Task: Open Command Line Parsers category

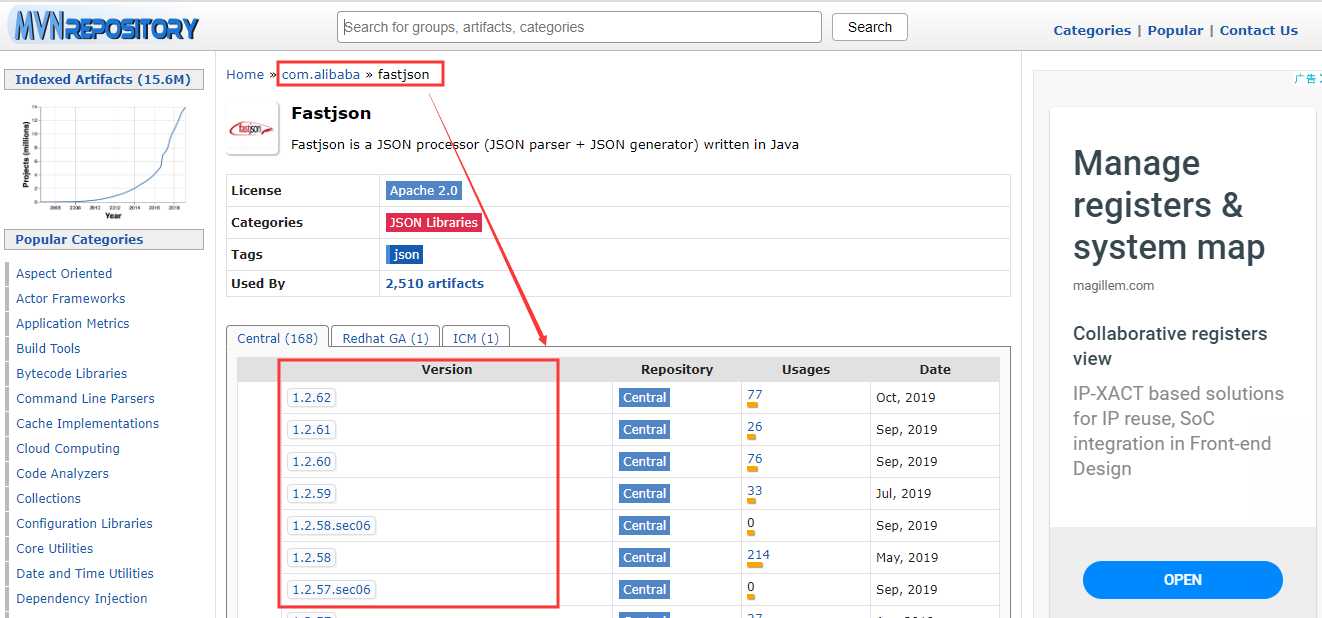Action: [x=85, y=398]
